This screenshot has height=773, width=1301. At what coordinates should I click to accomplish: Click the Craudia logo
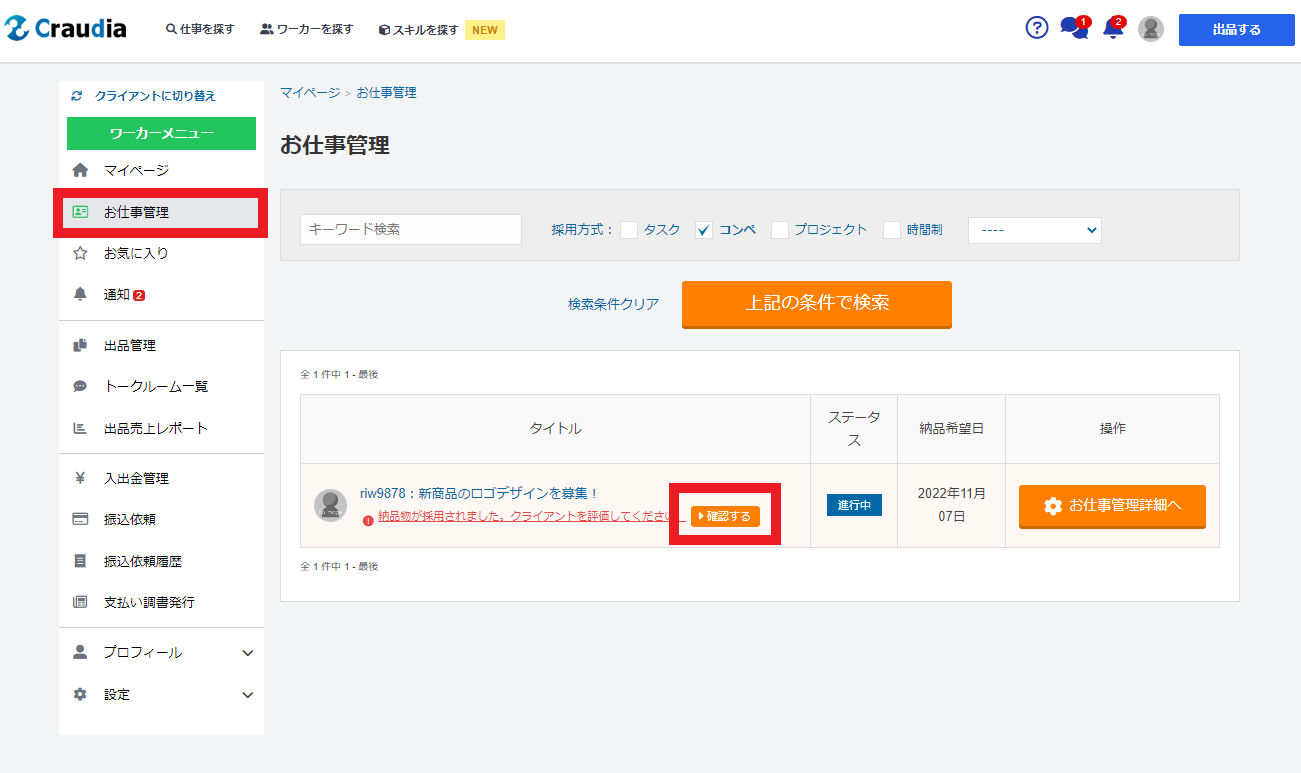[66, 29]
